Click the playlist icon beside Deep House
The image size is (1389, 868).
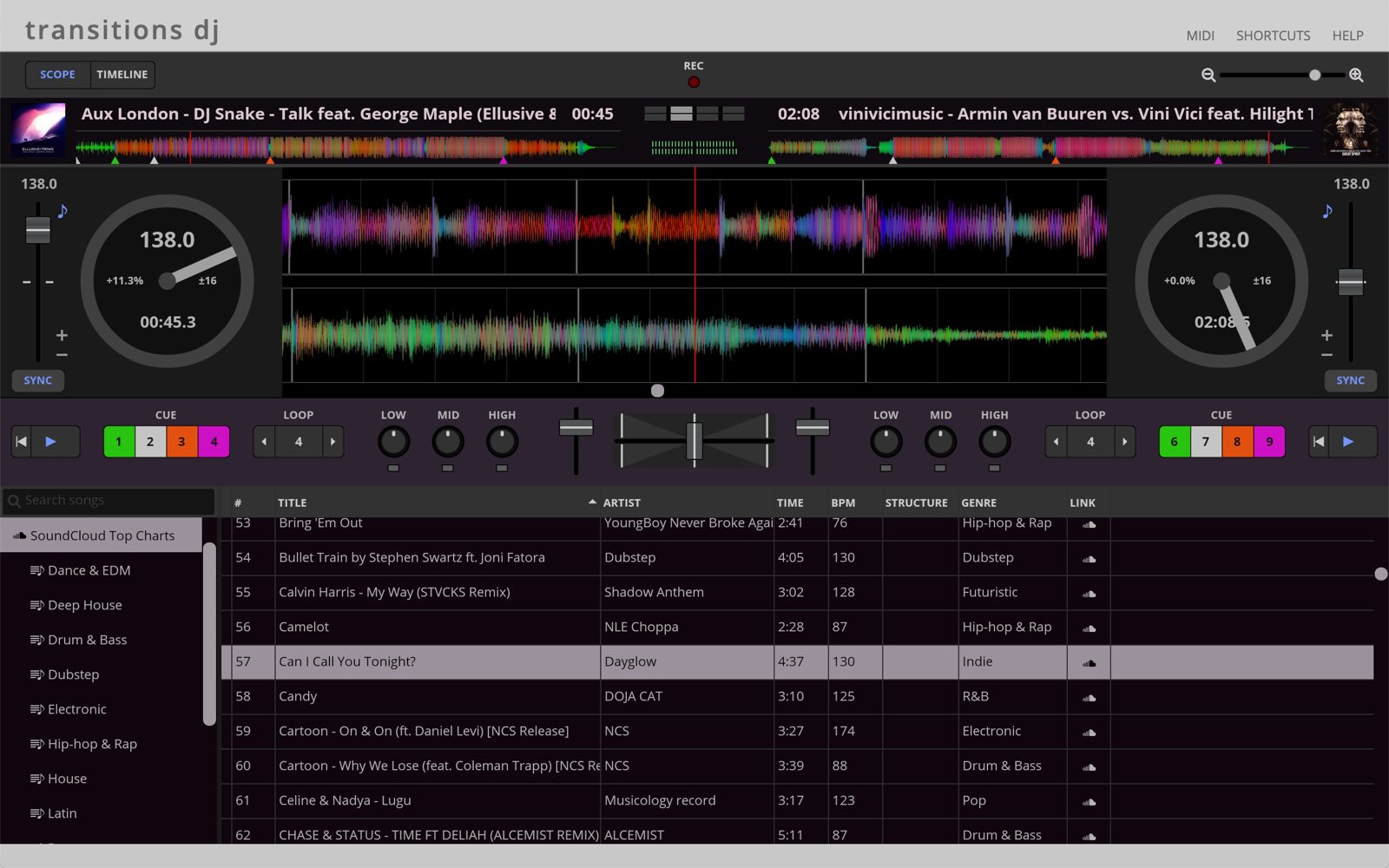pos(36,605)
